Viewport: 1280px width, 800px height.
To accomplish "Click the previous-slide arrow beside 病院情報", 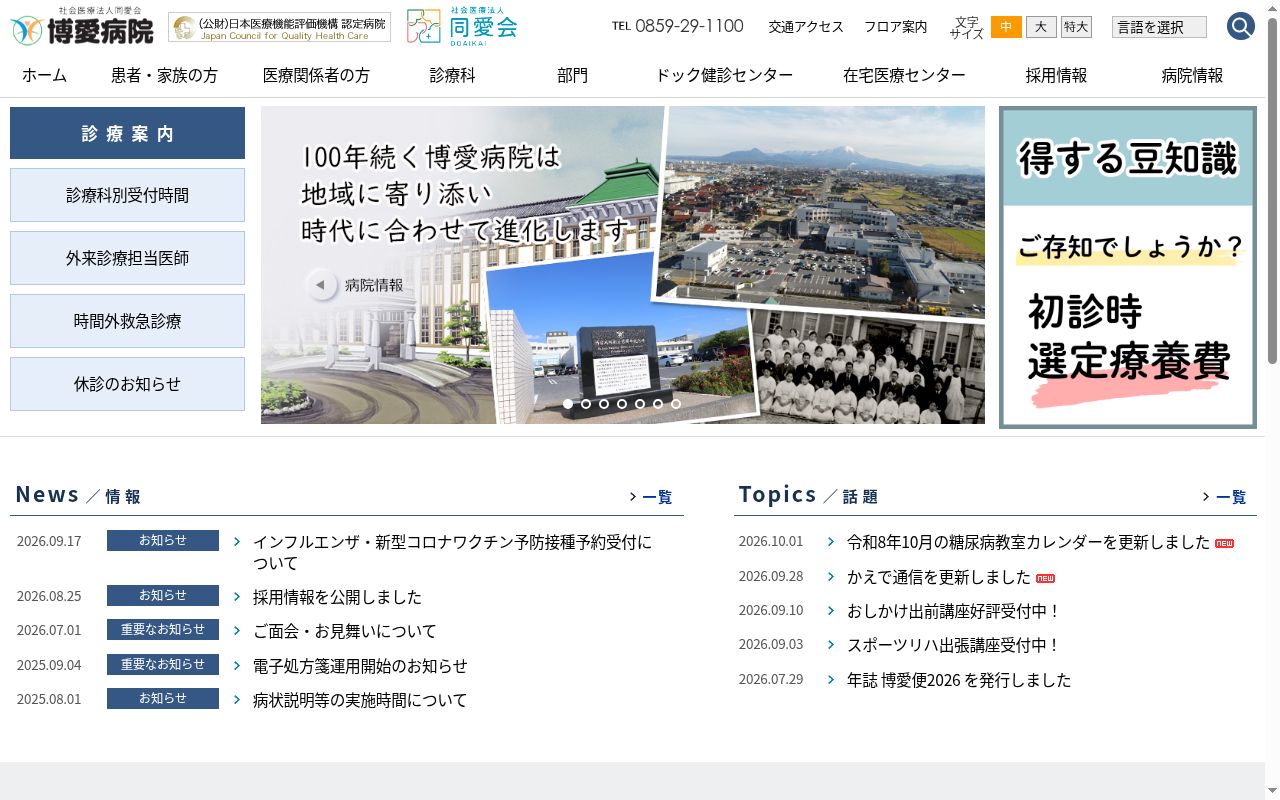I will pos(320,285).
